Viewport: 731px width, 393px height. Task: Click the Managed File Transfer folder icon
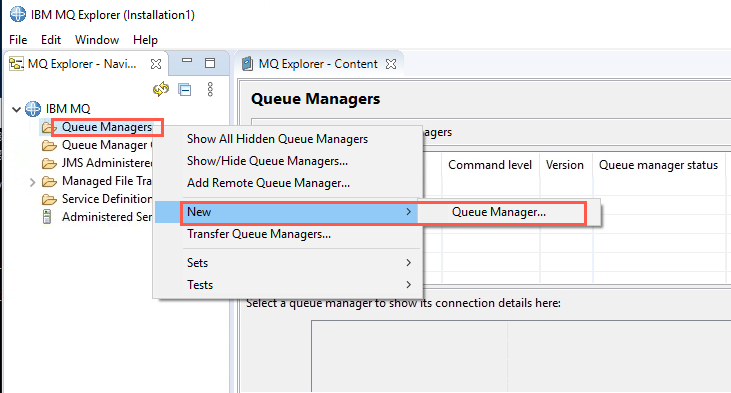[x=49, y=181]
